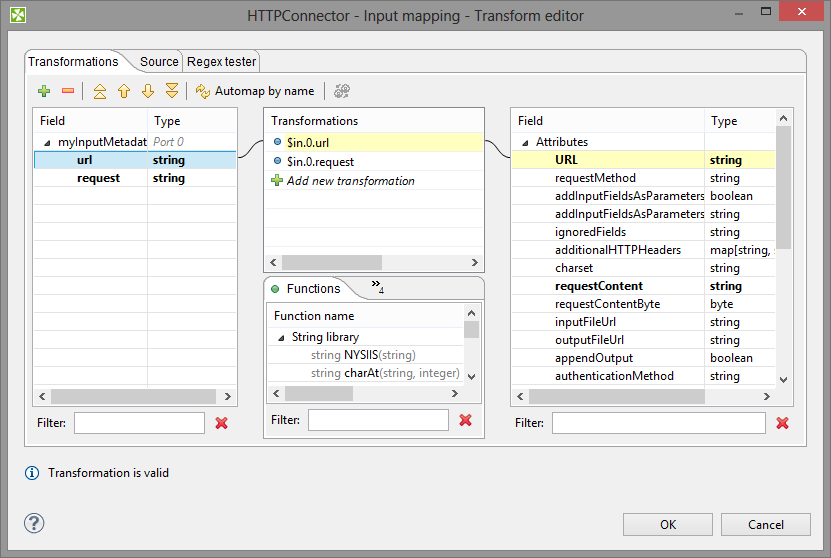The height and width of the screenshot is (558, 831).
Task: Click the green plus add icon
Action: pyautogui.click(x=44, y=91)
